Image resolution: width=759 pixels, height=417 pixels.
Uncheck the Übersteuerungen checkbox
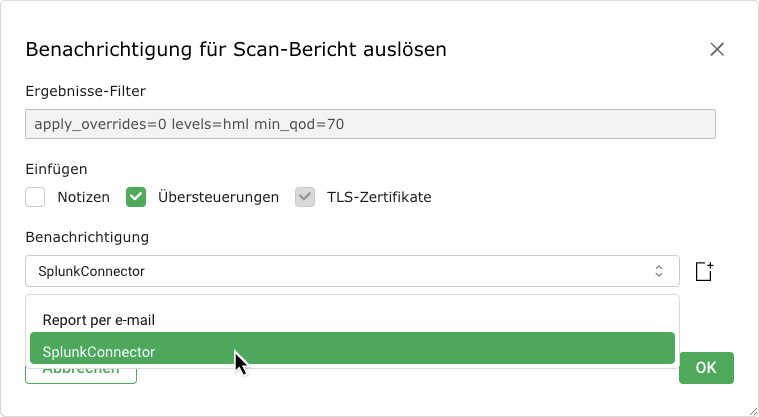click(x=136, y=197)
